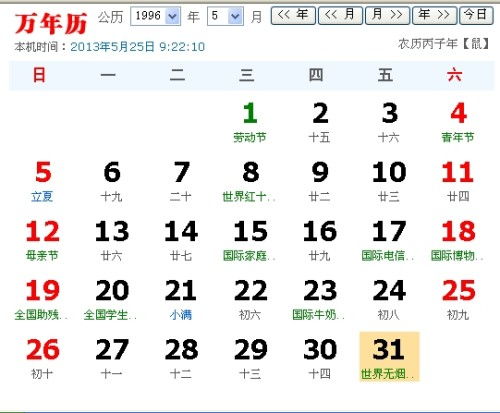Open the year dropdown showing 1996

pyautogui.click(x=155, y=16)
